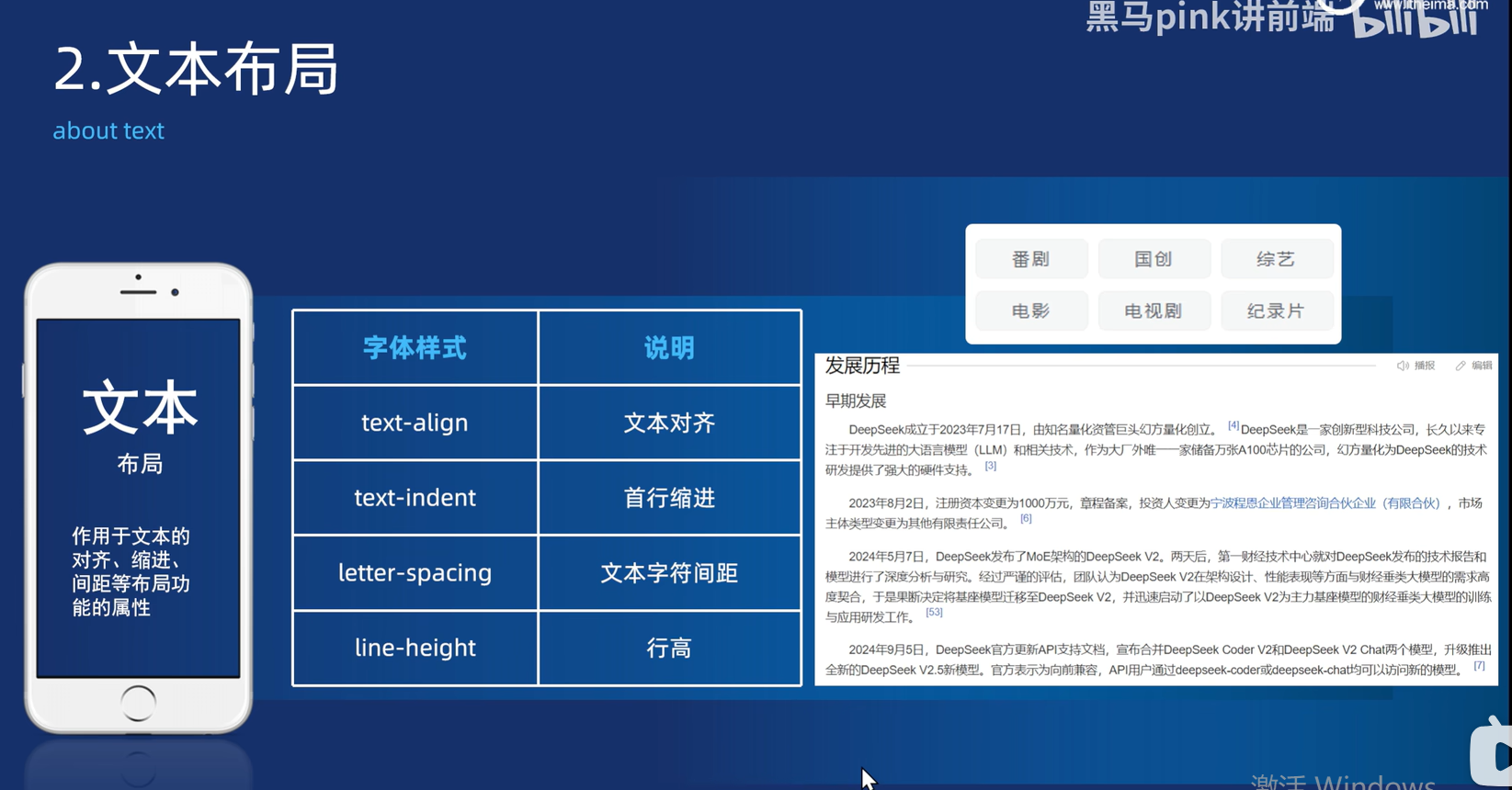The height and width of the screenshot is (790, 1512).
Task: Click the 首行缩进 description cell
Action: click(669, 498)
